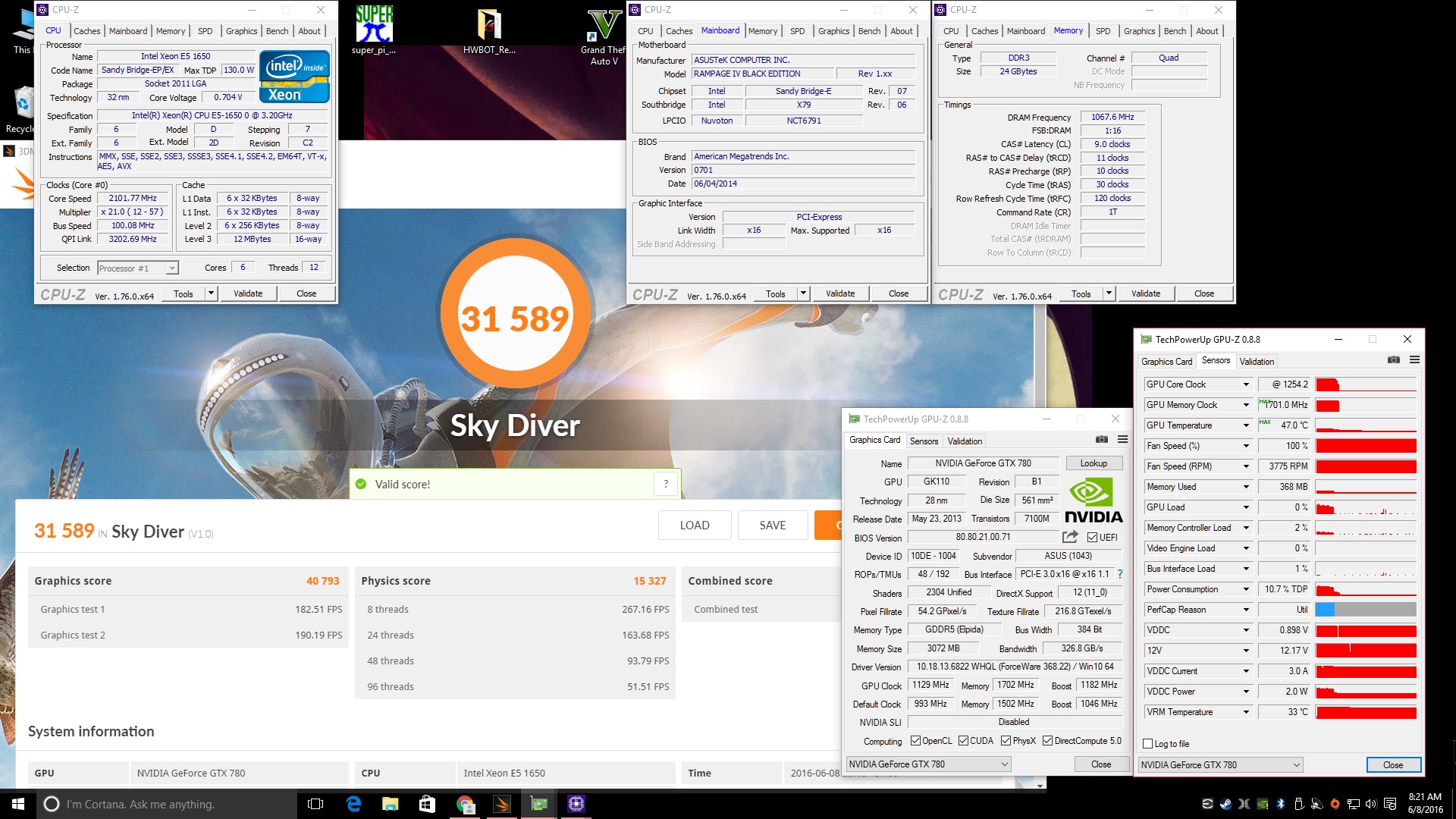Open Windows Store from taskbar
Viewport: 1456px width, 819px height.
(x=427, y=804)
